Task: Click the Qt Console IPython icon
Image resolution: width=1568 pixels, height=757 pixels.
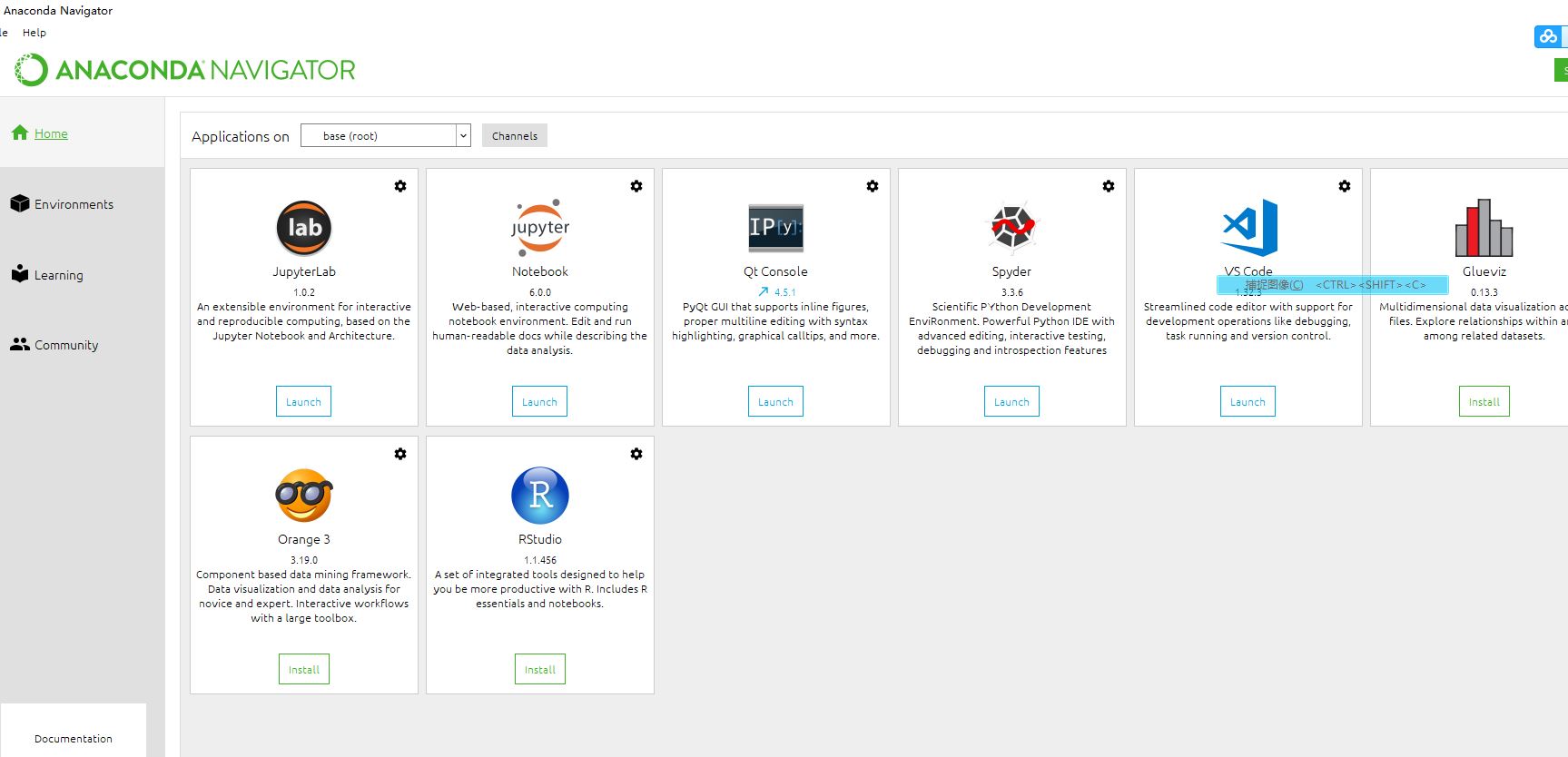Action: (x=776, y=228)
